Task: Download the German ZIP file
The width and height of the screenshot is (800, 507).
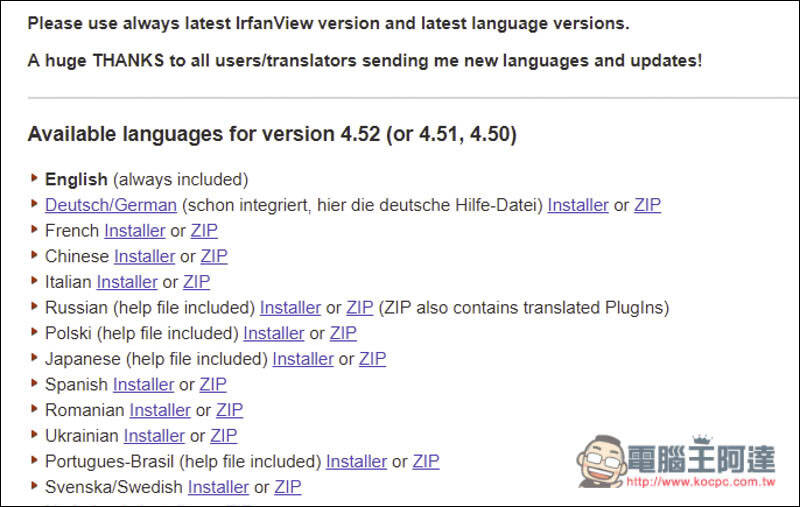Action: click(647, 205)
